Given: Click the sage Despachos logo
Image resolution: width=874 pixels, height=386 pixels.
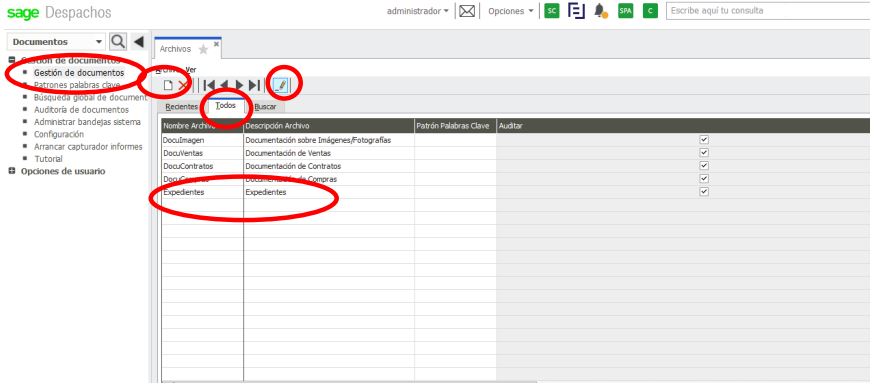Looking at the screenshot, I should click(x=59, y=12).
